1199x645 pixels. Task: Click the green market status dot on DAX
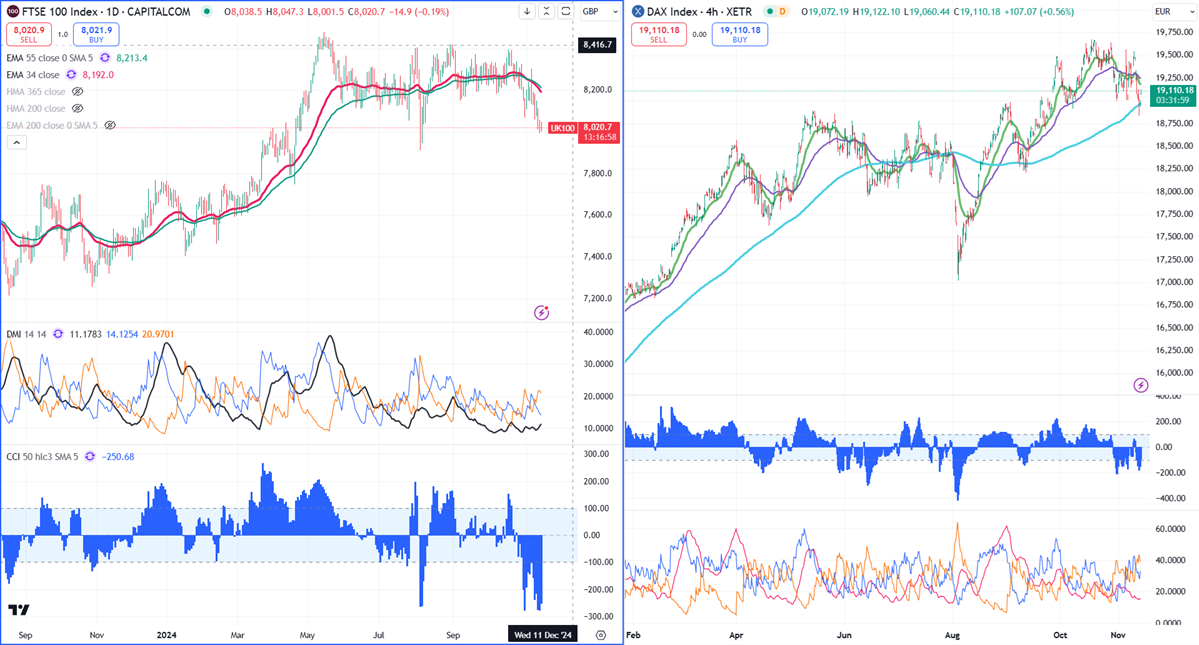[x=768, y=11]
